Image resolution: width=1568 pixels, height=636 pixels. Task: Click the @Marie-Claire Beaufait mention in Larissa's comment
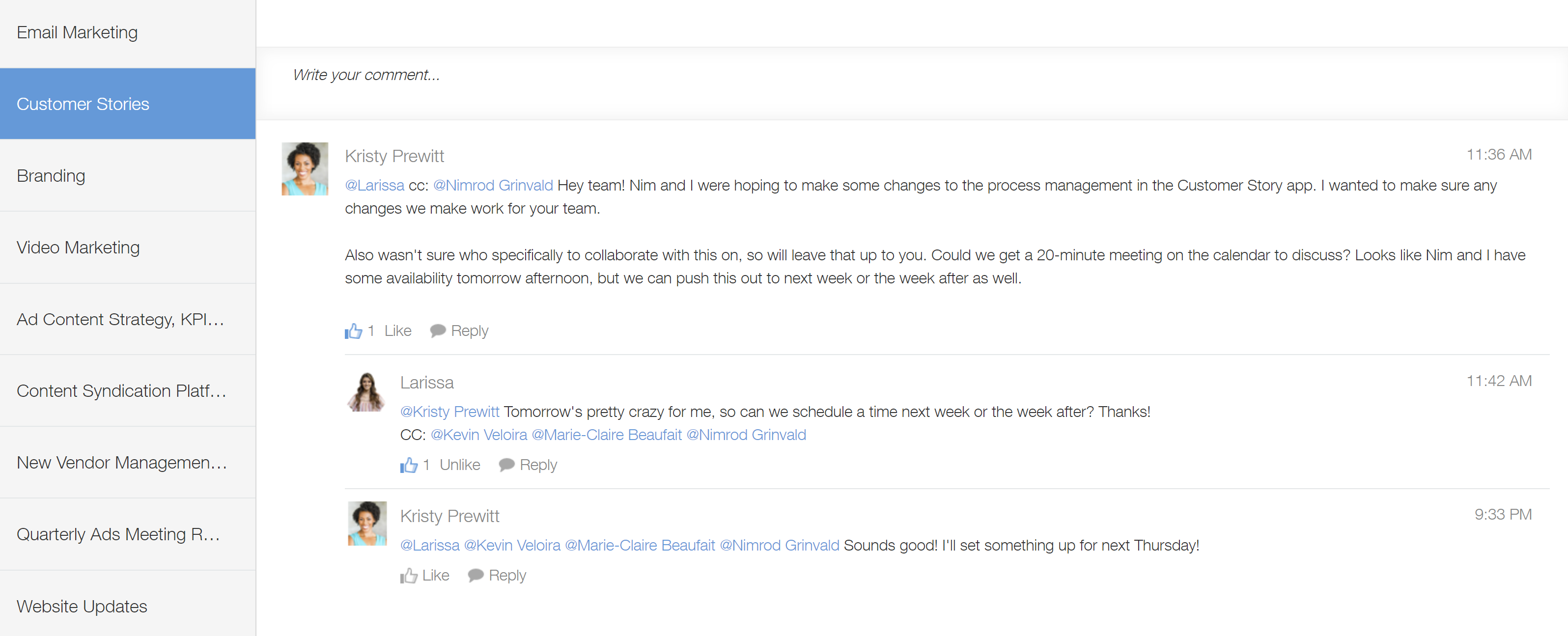pos(606,435)
